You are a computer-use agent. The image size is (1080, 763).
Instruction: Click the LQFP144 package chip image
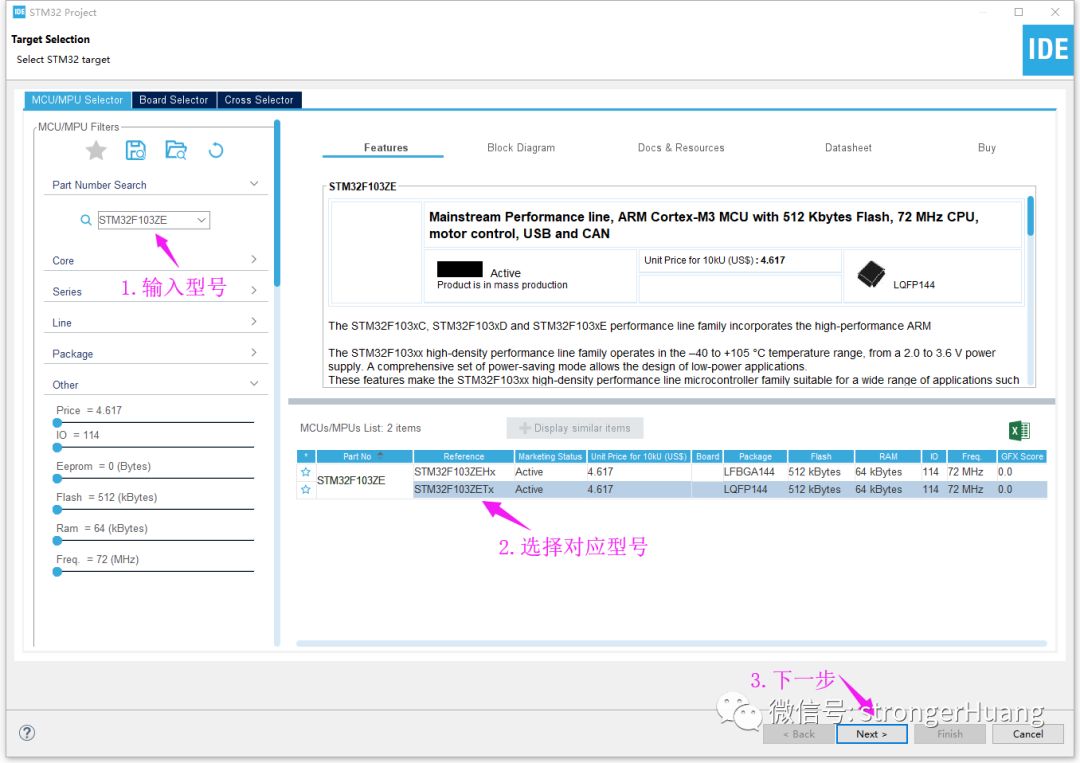[x=871, y=274]
